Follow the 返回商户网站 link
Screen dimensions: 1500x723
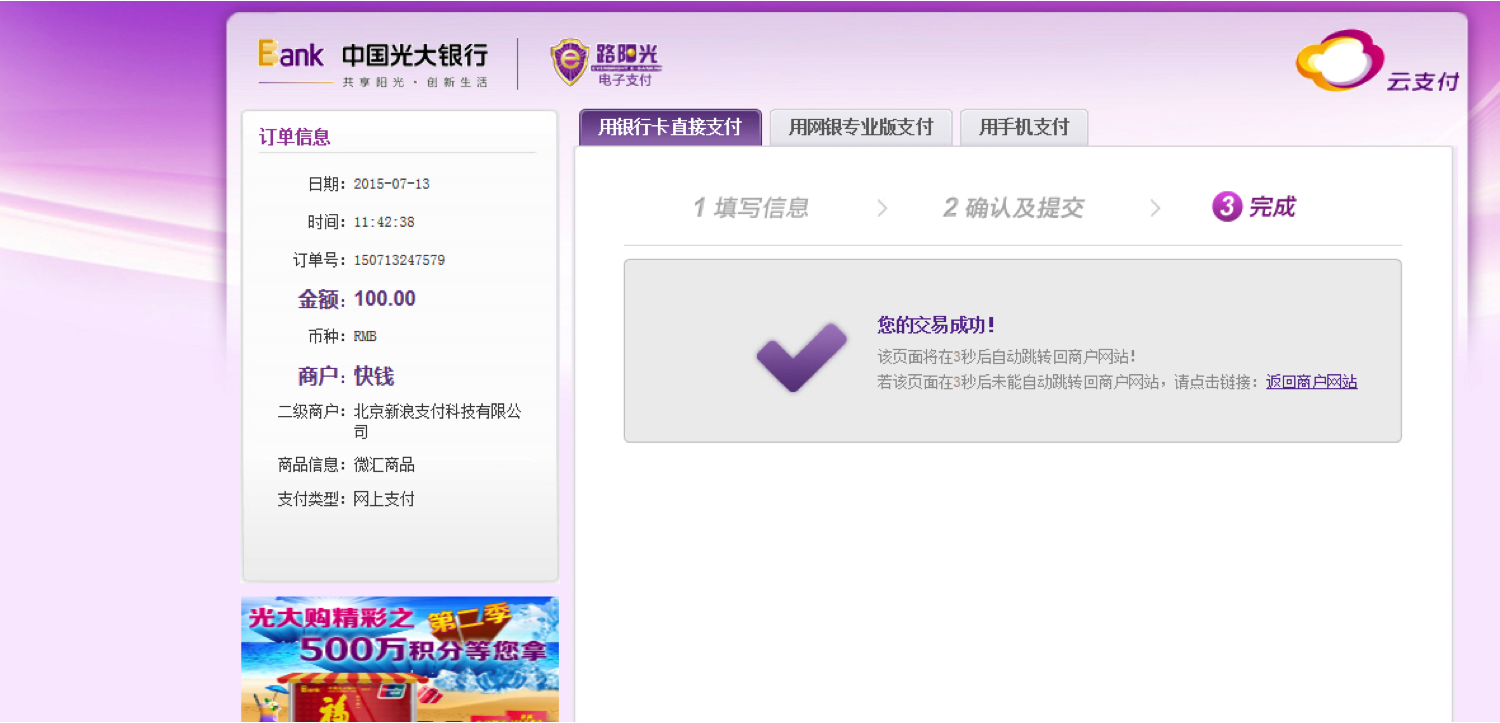[1311, 381]
